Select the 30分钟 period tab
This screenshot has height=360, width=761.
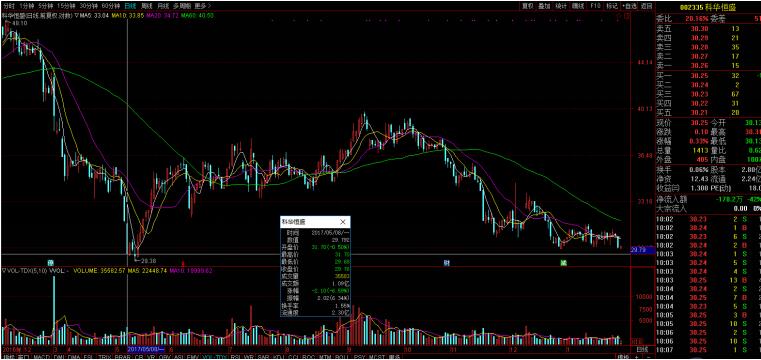click(x=88, y=6)
